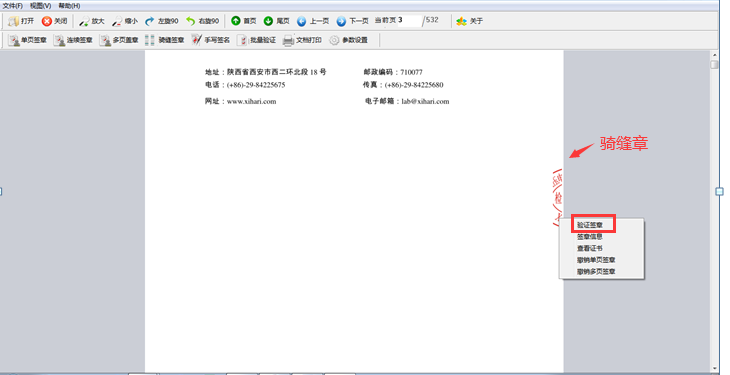730x375 pixels.
Task: Select the 单页签章 single-page seal tool
Action: [28, 40]
